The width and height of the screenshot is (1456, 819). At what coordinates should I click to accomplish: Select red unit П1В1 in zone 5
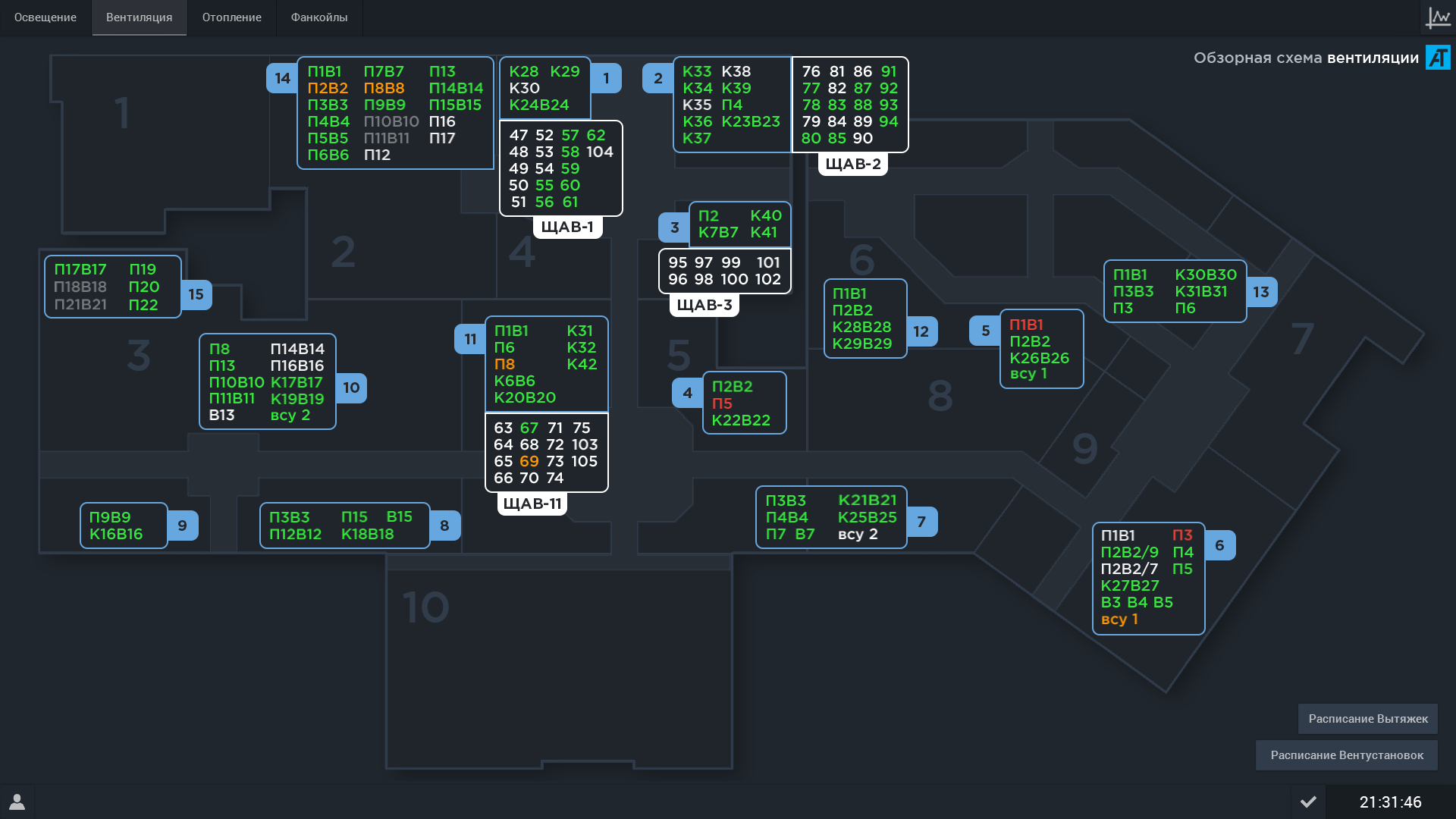tap(1026, 325)
